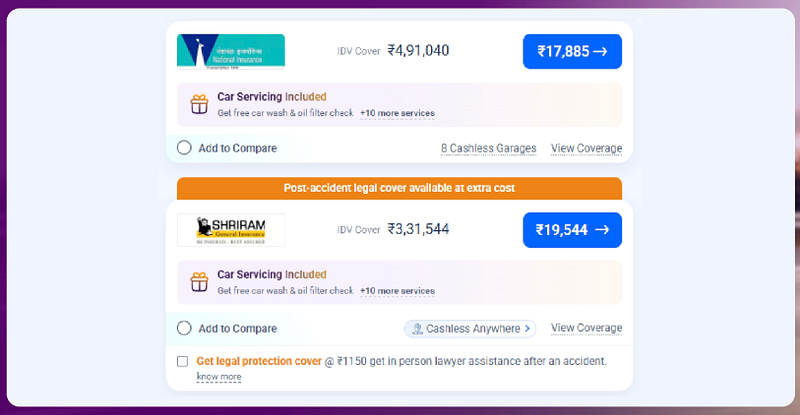
Task: Click gift icon in Shriram card
Action: 199,282
